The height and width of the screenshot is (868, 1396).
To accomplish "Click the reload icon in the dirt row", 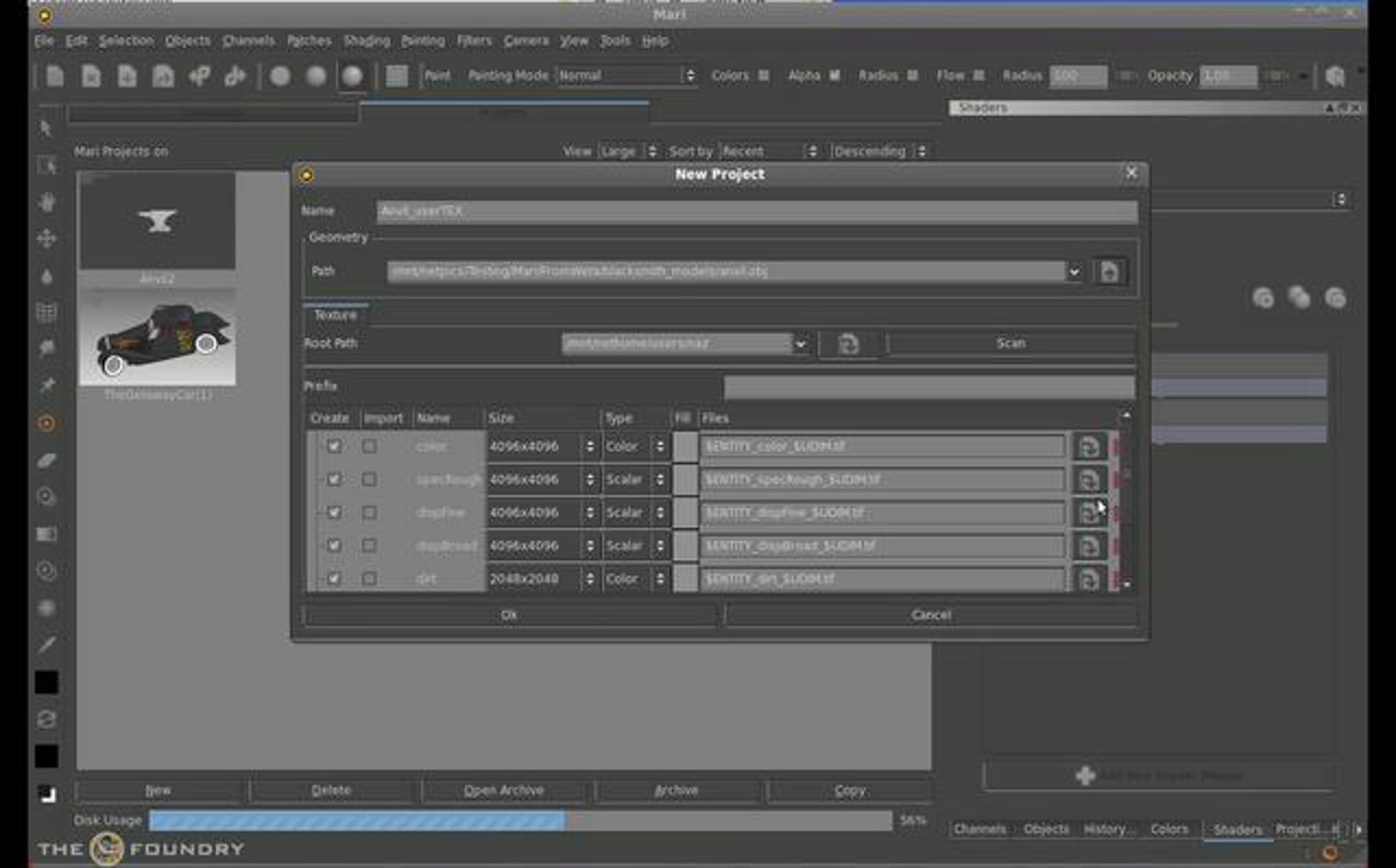I will click(x=1089, y=579).
